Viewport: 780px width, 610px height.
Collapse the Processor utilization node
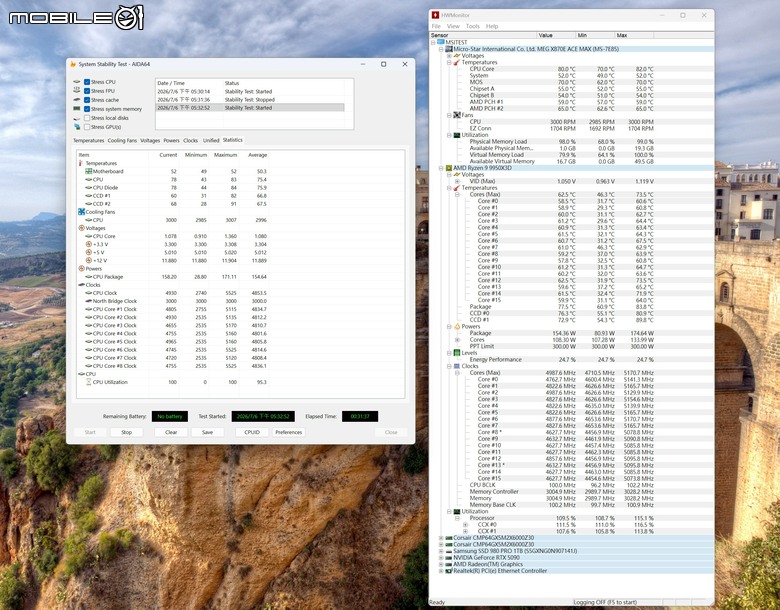[457, 518]
